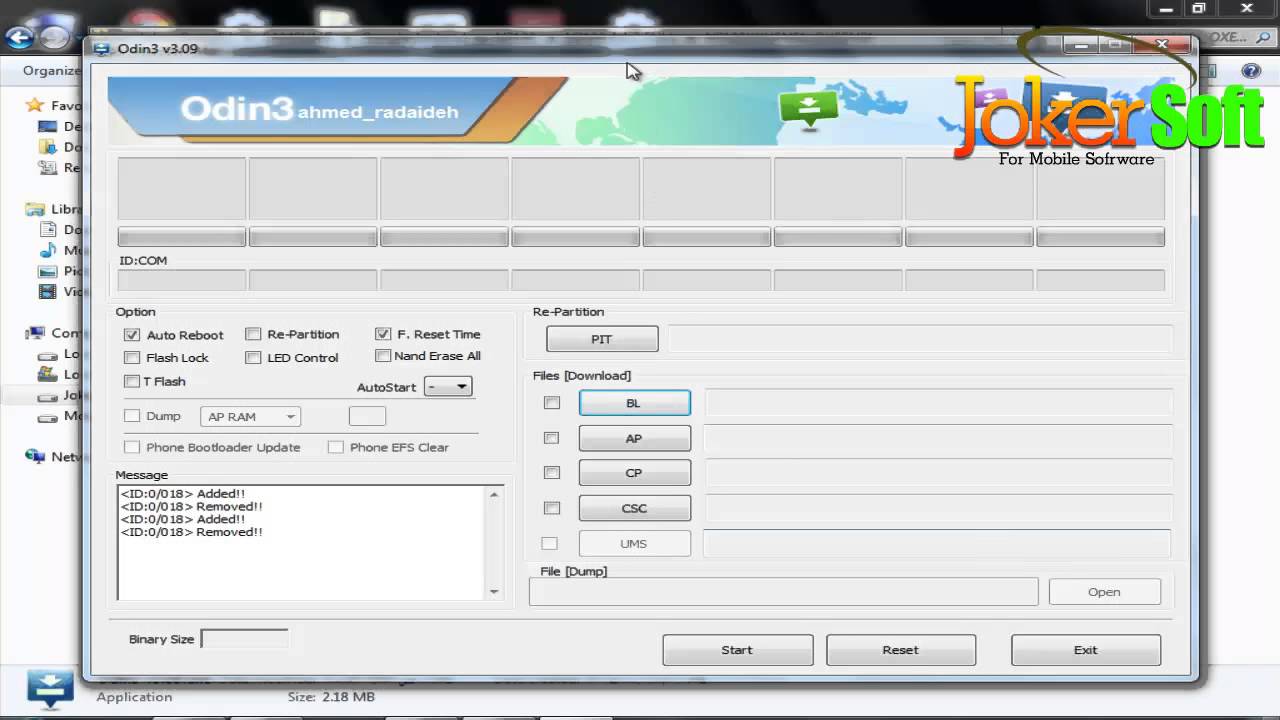The image size is (1280, 720).
Task: Click the PIT file path field
Action: [x=920, y=339]
